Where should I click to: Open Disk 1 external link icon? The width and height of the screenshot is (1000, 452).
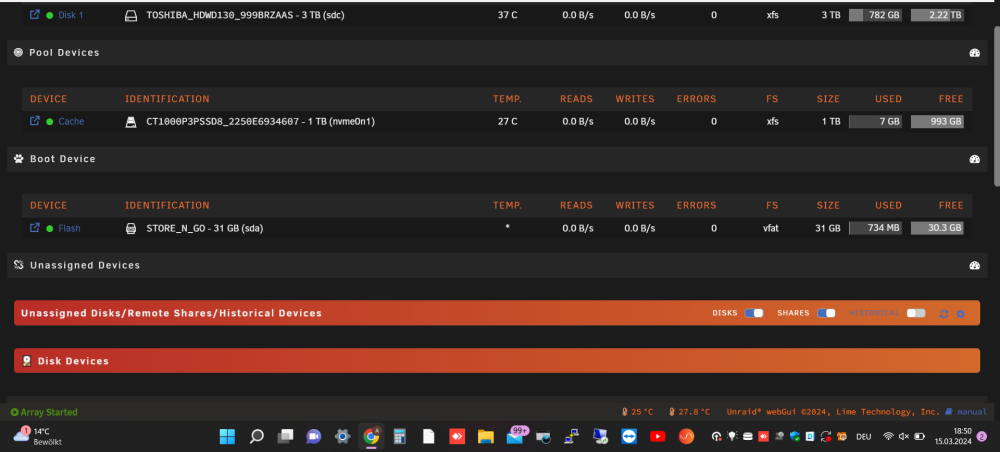click(x=34, y=14)
